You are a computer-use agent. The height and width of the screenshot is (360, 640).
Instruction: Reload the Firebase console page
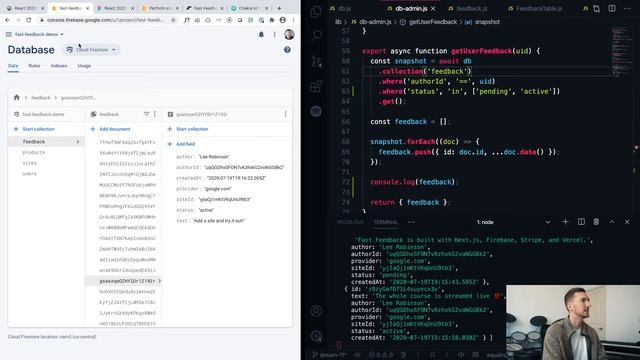coord(29,20)
